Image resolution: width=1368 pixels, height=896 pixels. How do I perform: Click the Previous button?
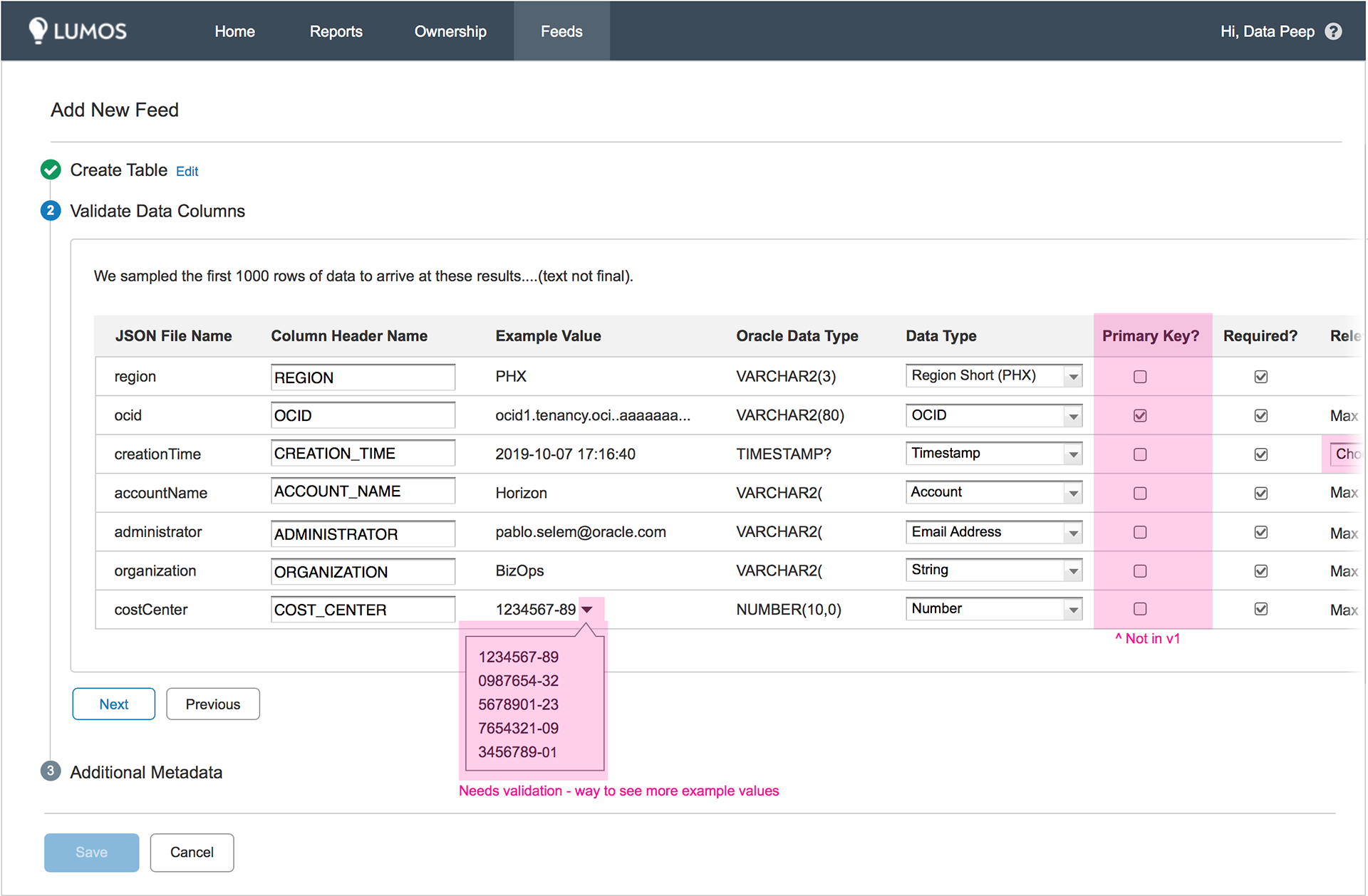213,704
